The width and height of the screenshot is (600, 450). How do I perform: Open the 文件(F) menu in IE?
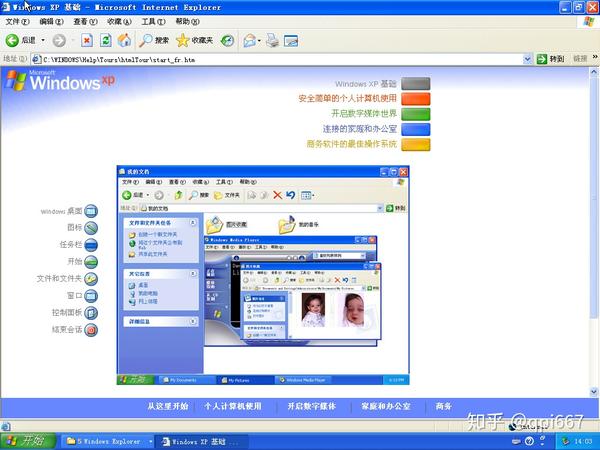pos(17,22)
